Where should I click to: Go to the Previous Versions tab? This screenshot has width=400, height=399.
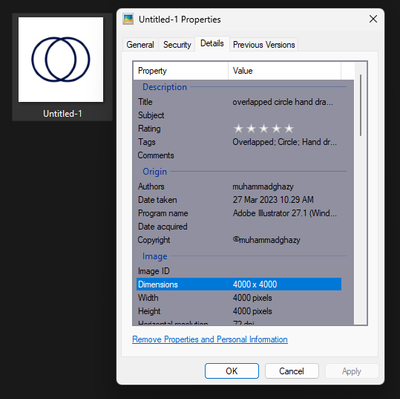click(x=264, y=45)
